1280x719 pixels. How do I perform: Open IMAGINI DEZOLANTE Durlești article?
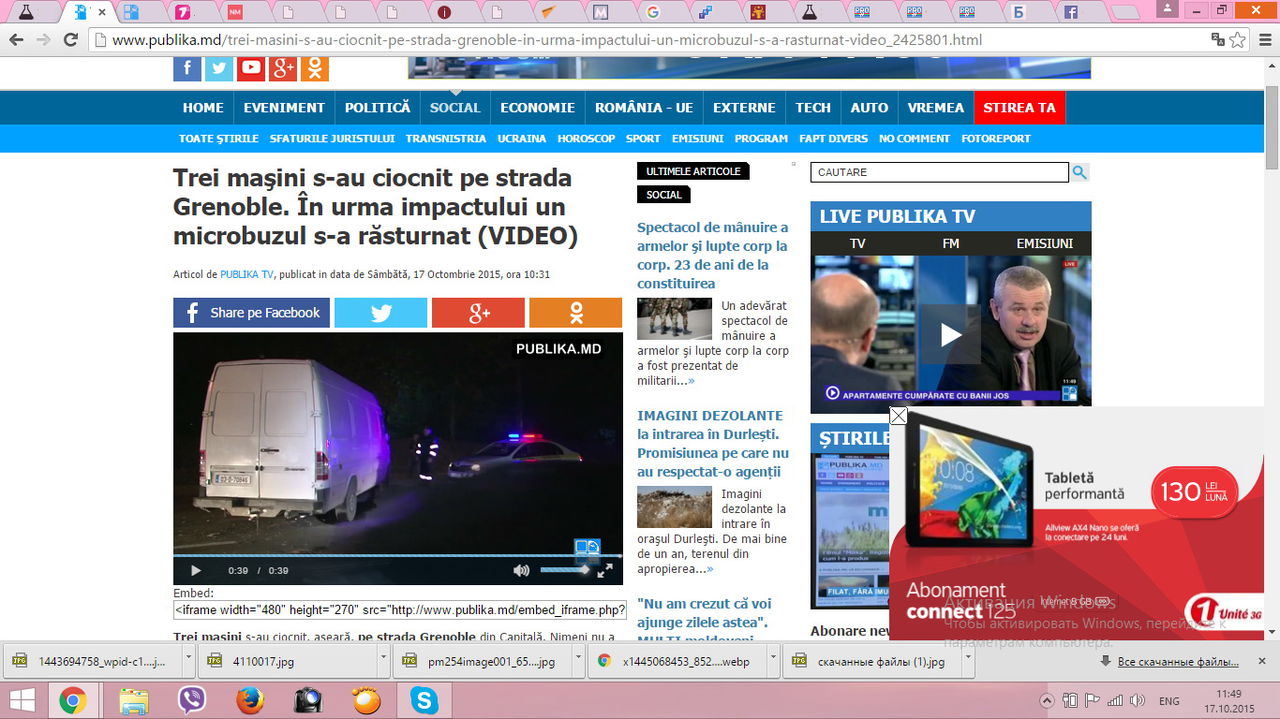[x=713, y=443]
